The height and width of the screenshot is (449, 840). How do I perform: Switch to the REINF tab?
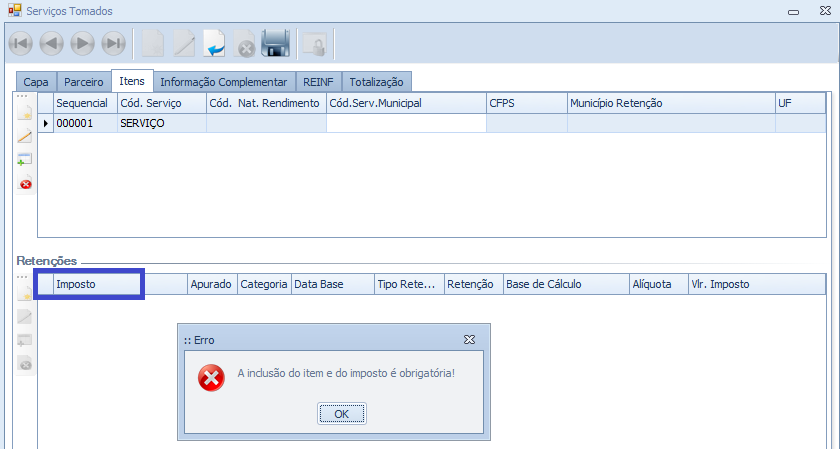pyautogui.click(x=318, y=82)
